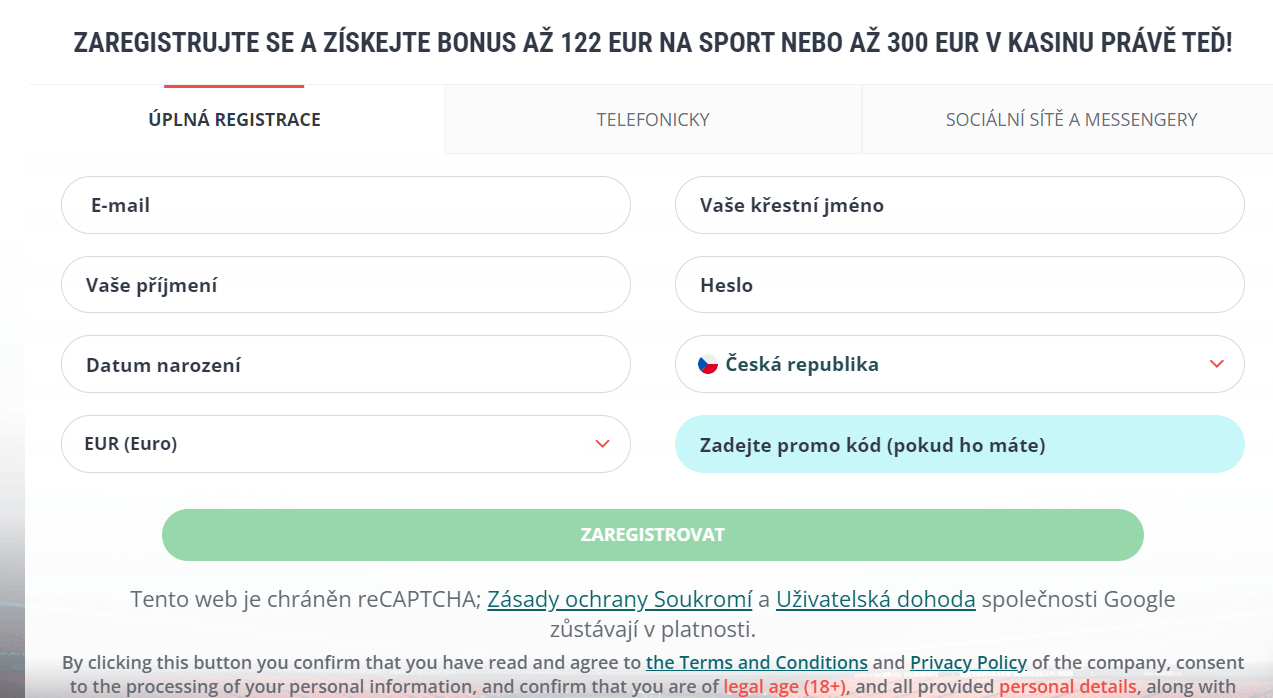Click into the Vaše křestní jméno field

tap(959, 206)
